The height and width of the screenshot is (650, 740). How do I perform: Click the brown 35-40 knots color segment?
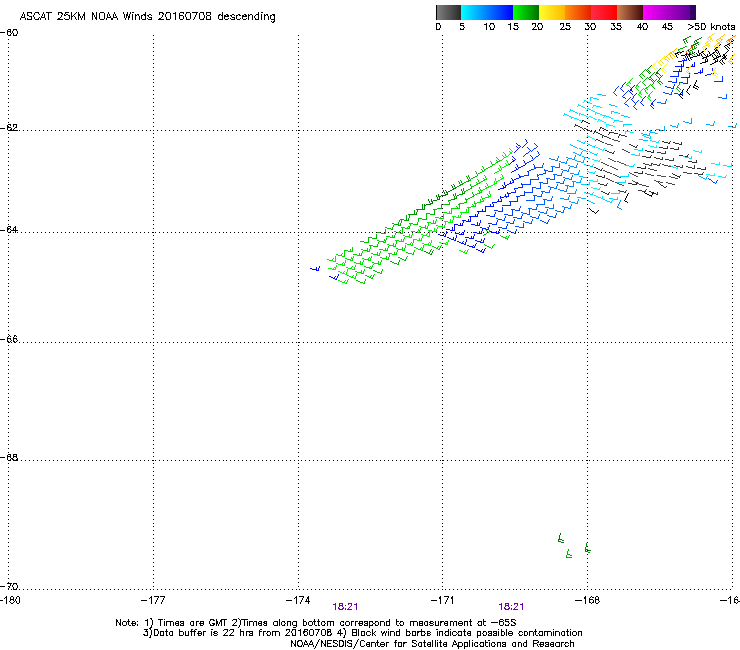pyautogui.click(x=630, y=12)
